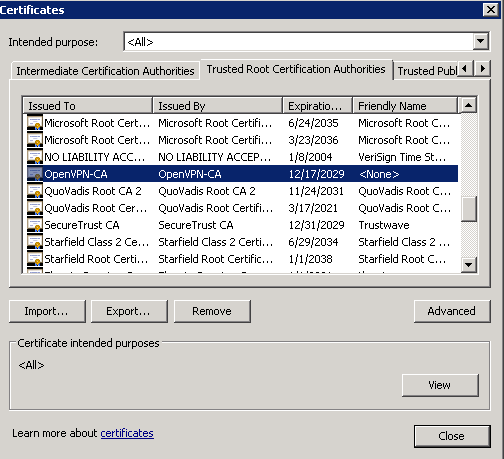Open the certificates help link

[127, 433]
